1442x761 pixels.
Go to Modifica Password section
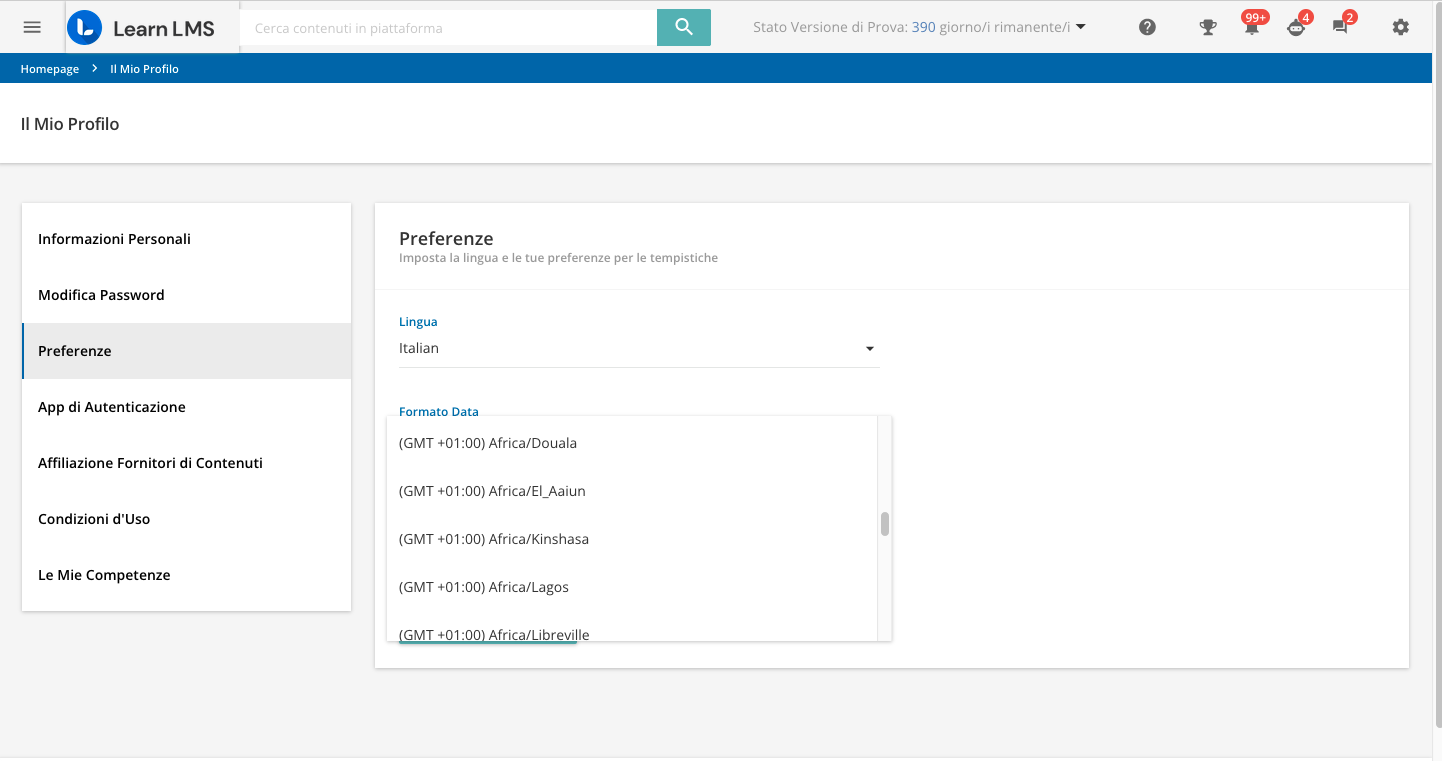click(x=101, y=295)
